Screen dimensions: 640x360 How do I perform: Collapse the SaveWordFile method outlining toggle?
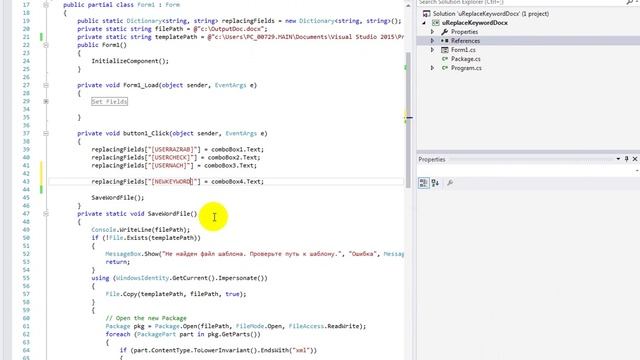point(46,213)
